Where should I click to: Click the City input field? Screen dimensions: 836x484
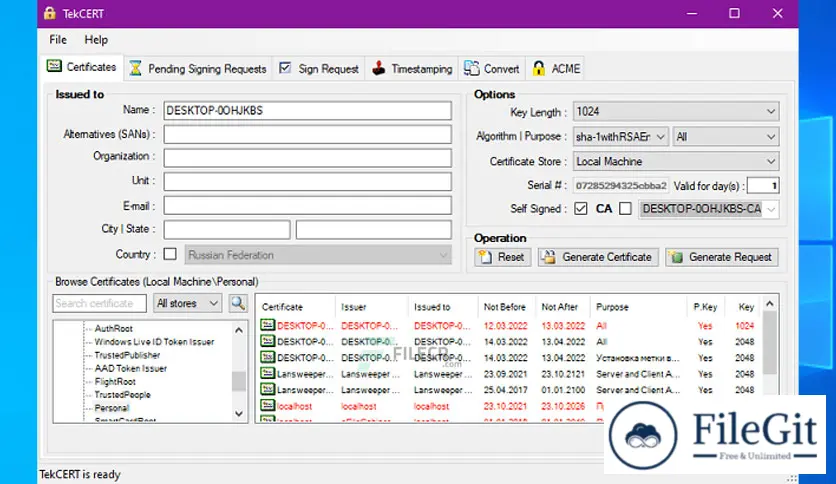click(227, 230)
